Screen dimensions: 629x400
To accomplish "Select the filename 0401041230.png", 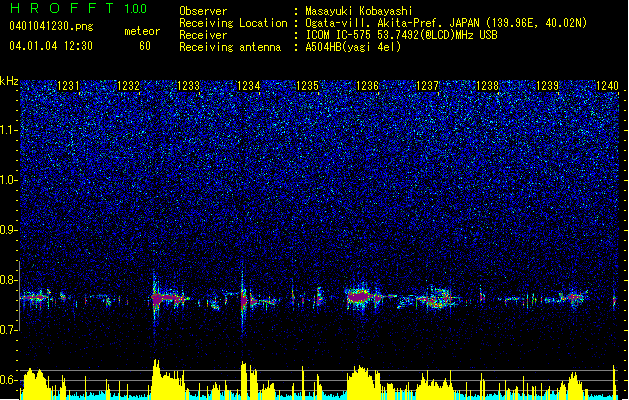I will 51,26.
